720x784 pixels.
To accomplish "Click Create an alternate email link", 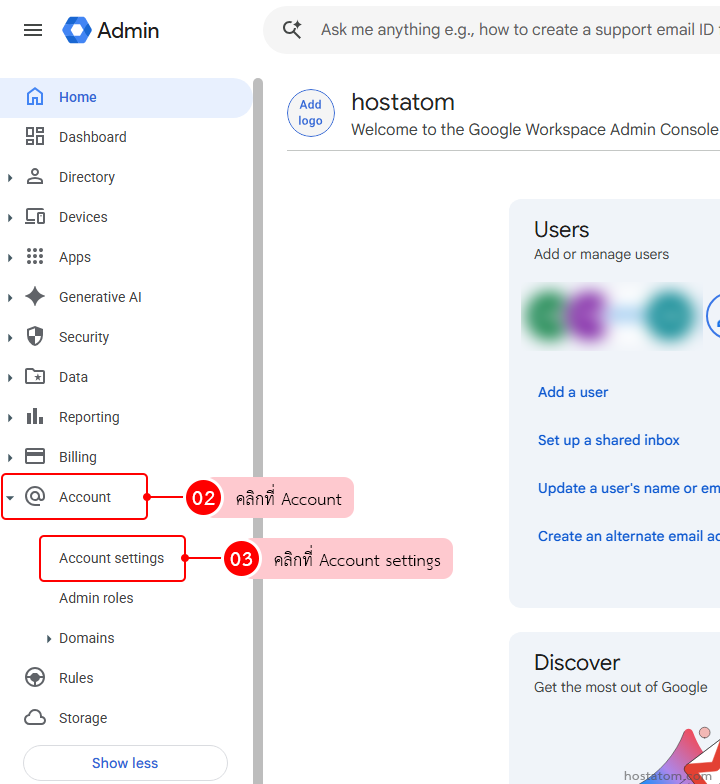I will (628, 536).
